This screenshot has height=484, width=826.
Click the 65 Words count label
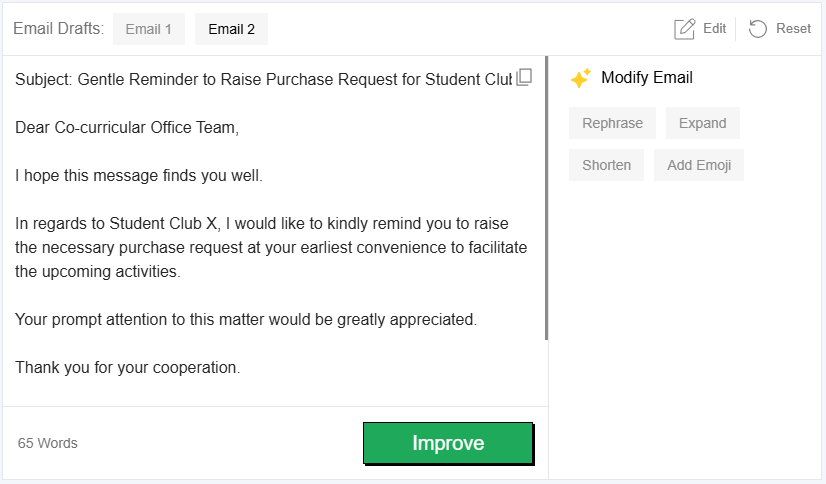(48, 443)
